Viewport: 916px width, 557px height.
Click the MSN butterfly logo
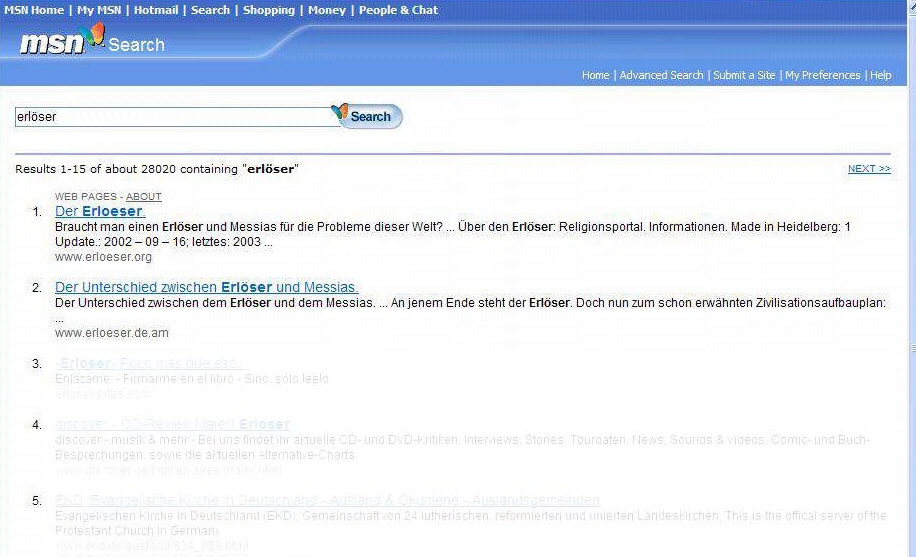94,36
